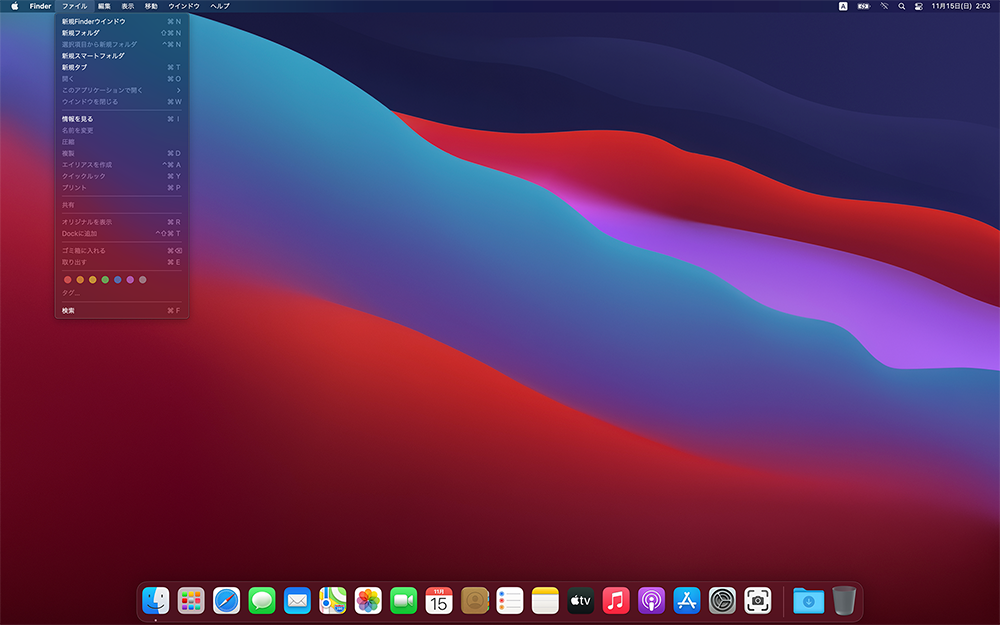1000x625 pixels.
Task: Open the 編集 menu in menu bar
Action: pyautogui.click(x=104, y=6)
